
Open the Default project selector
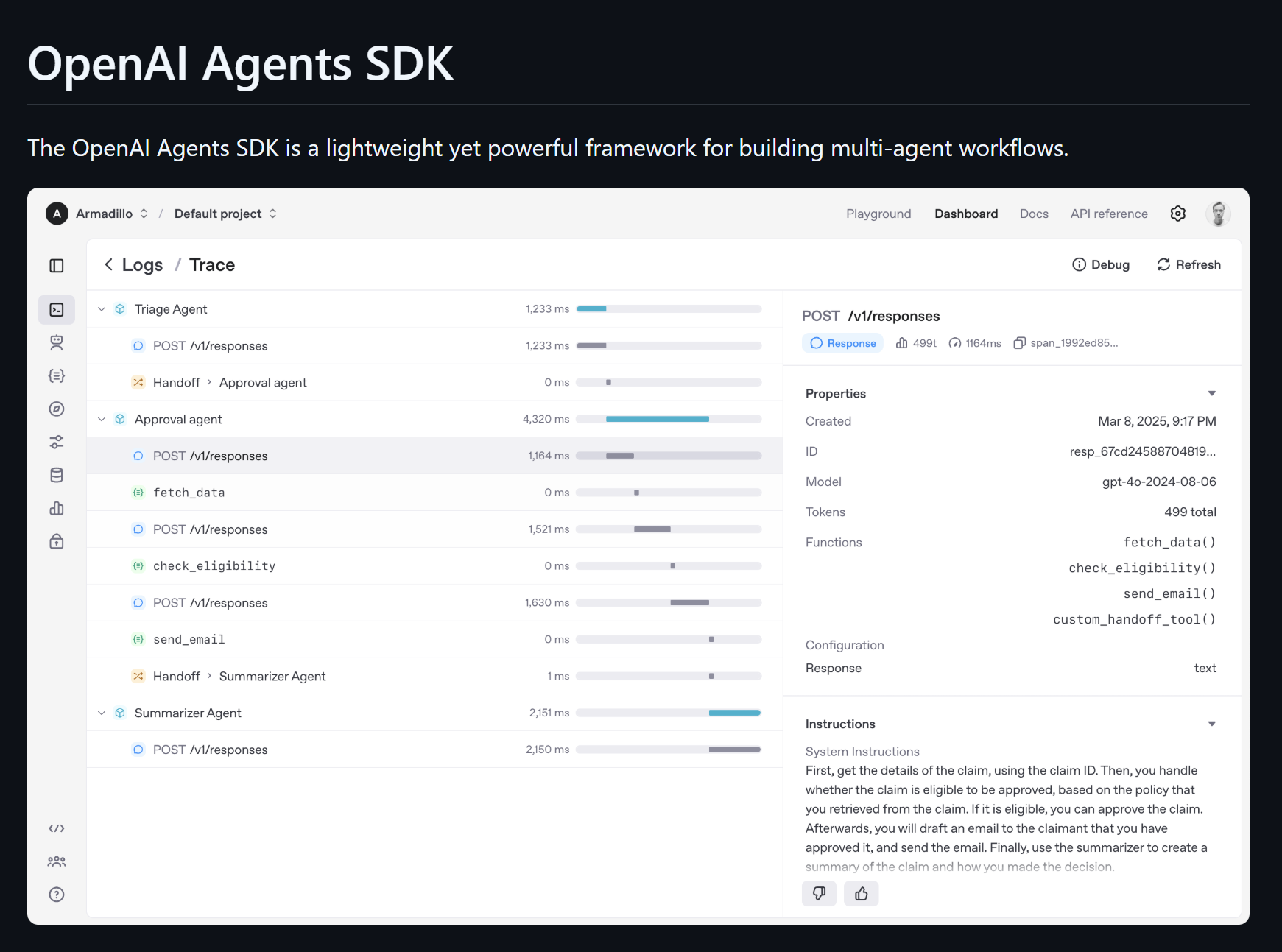[x=225, y=214]
